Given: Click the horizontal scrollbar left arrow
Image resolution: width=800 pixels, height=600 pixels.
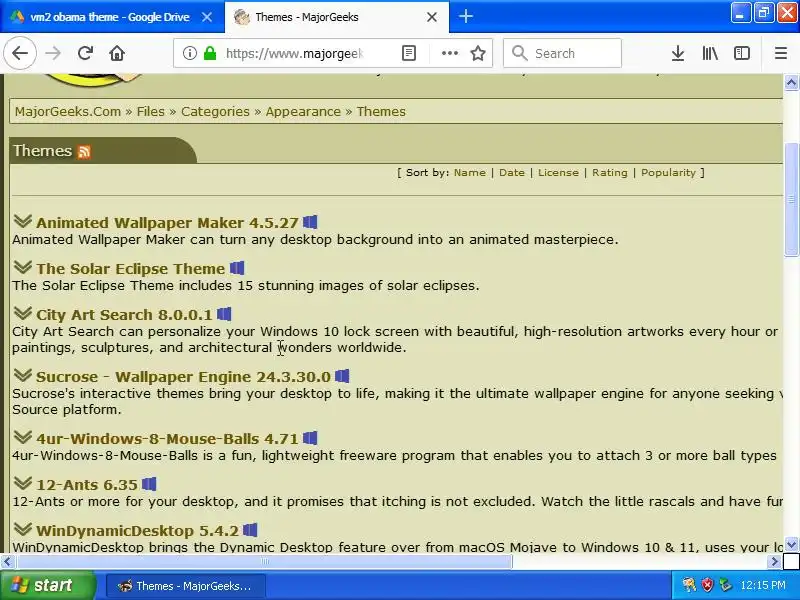Looking at the screenshot, I should (x=7, y=562).
